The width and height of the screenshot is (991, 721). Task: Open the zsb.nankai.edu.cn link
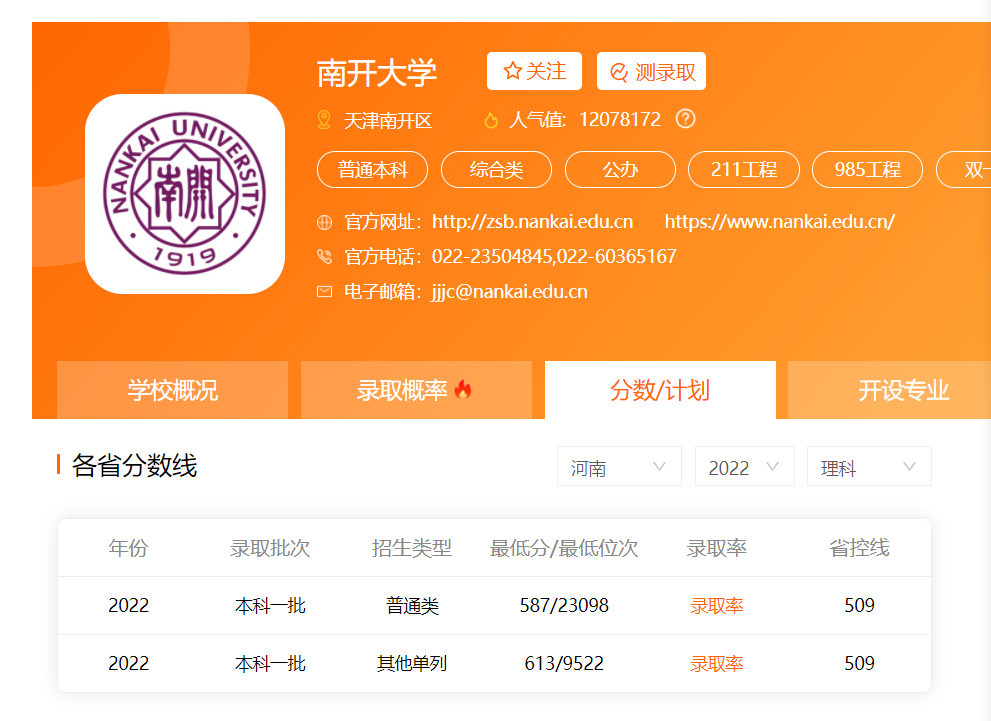532,222
